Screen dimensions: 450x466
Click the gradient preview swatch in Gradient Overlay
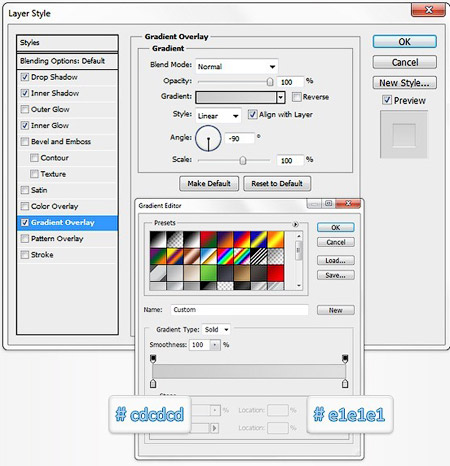point(236,97)
